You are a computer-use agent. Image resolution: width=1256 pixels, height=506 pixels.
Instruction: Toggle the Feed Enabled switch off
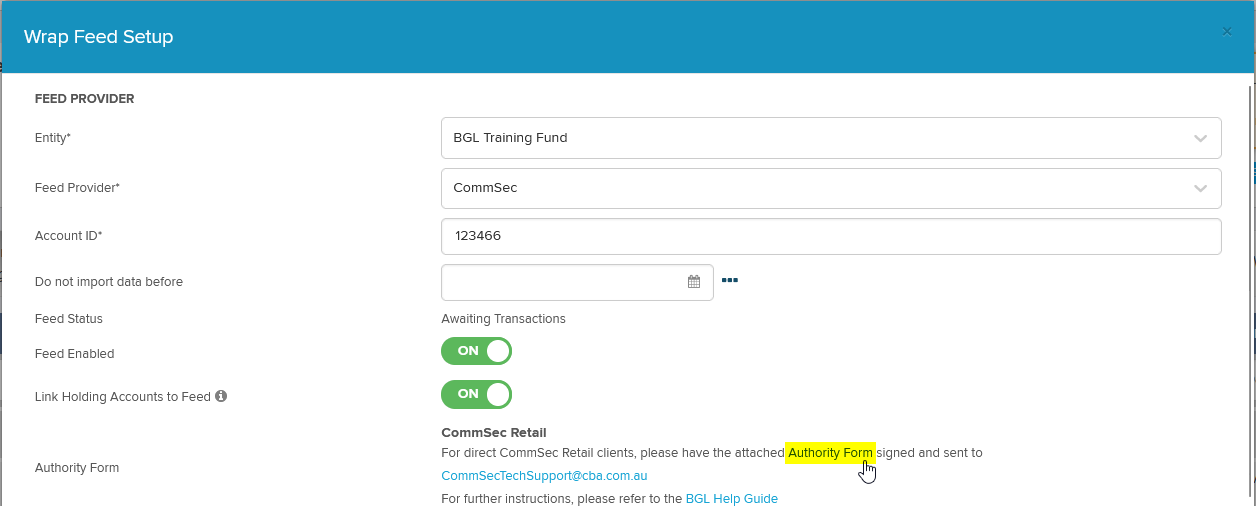[x=476, y=351]
